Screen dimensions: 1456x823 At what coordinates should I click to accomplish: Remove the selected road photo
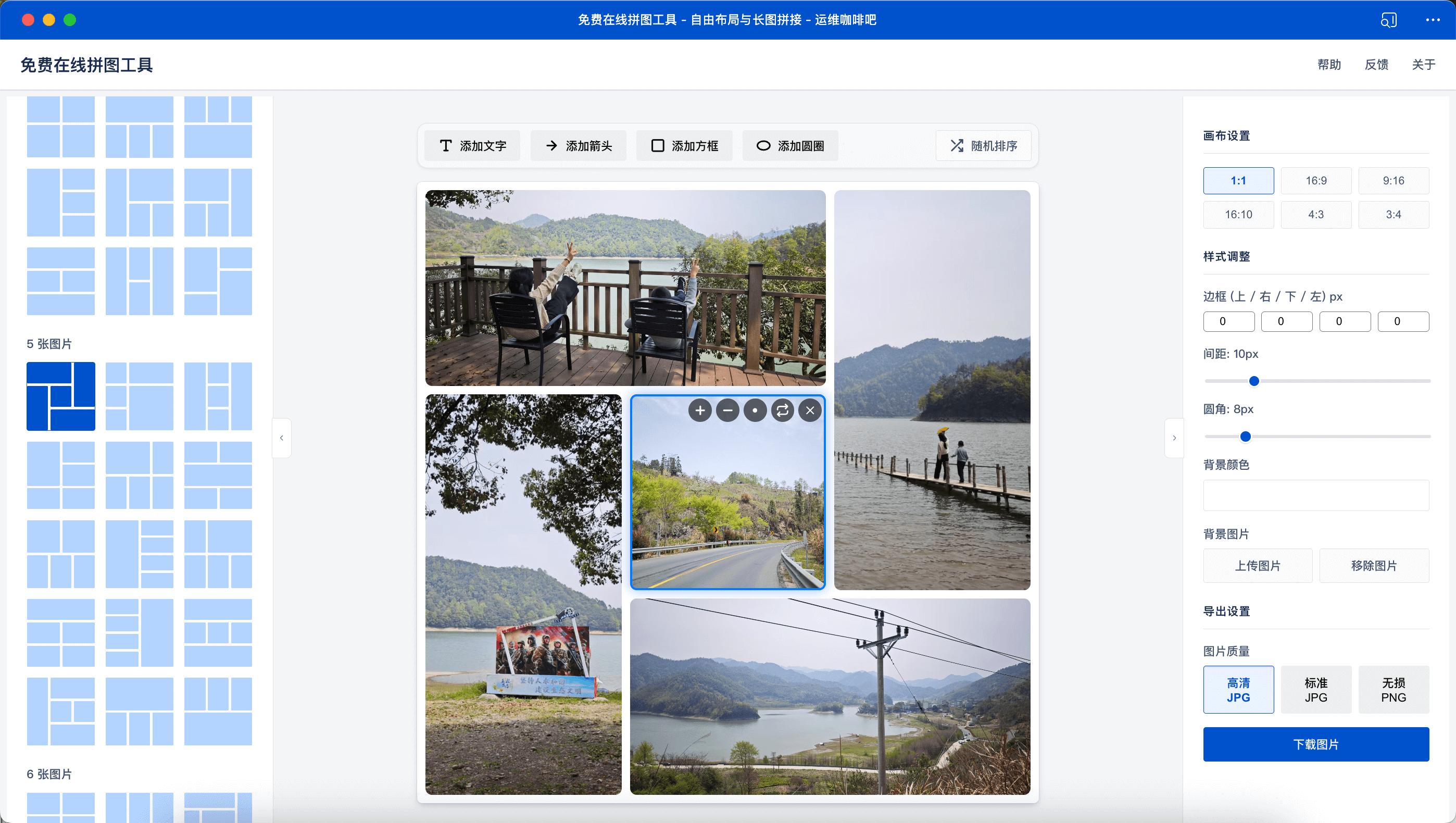pyautogui.click(x=809, y=410)
